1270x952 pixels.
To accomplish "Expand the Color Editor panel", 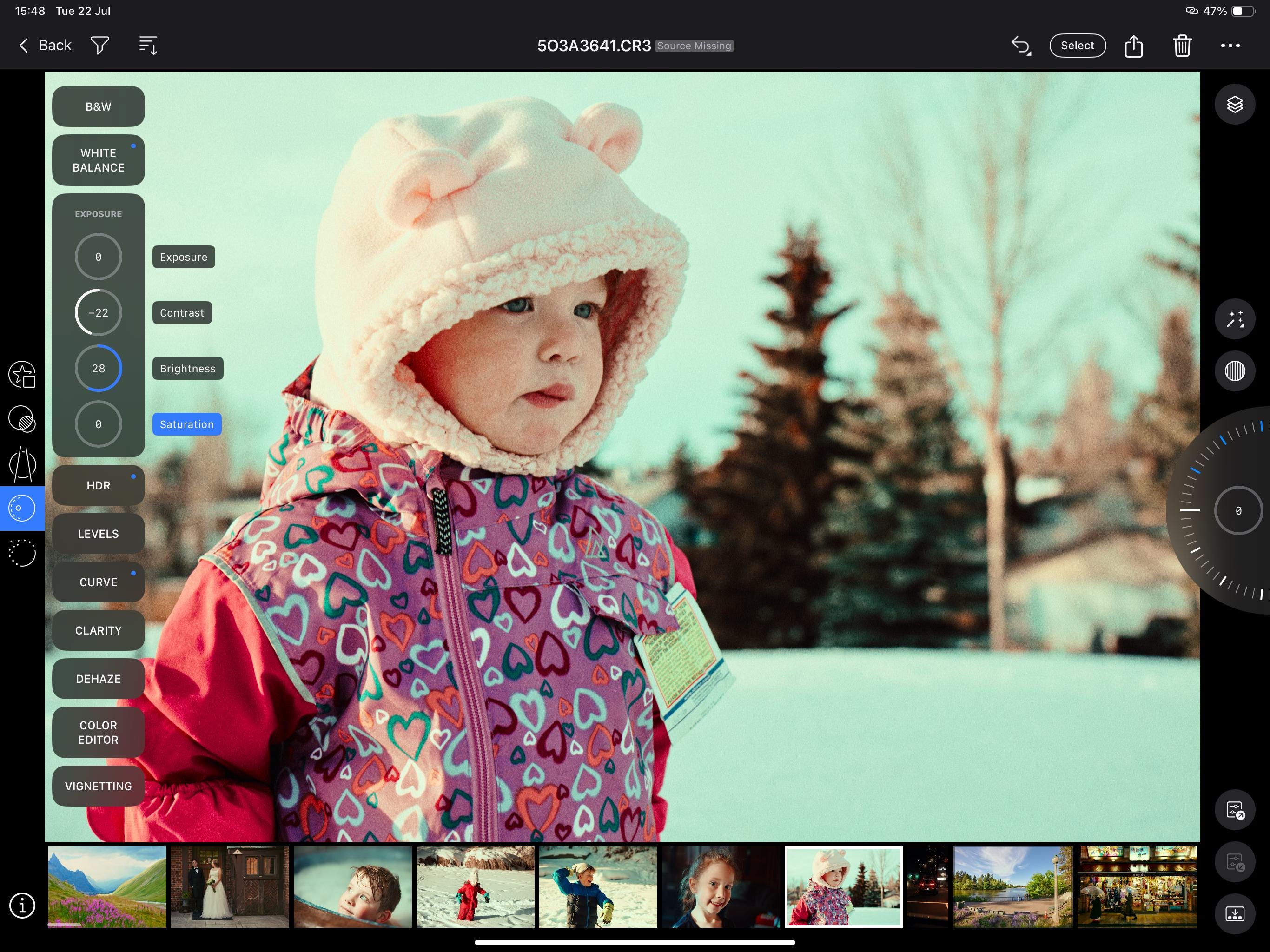I will click(x=98, y=732).
